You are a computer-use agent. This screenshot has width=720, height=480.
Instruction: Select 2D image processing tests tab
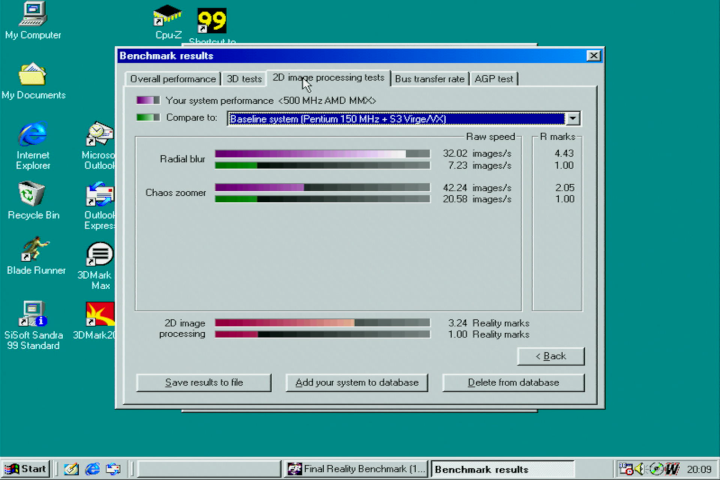(x=328, y=78)
